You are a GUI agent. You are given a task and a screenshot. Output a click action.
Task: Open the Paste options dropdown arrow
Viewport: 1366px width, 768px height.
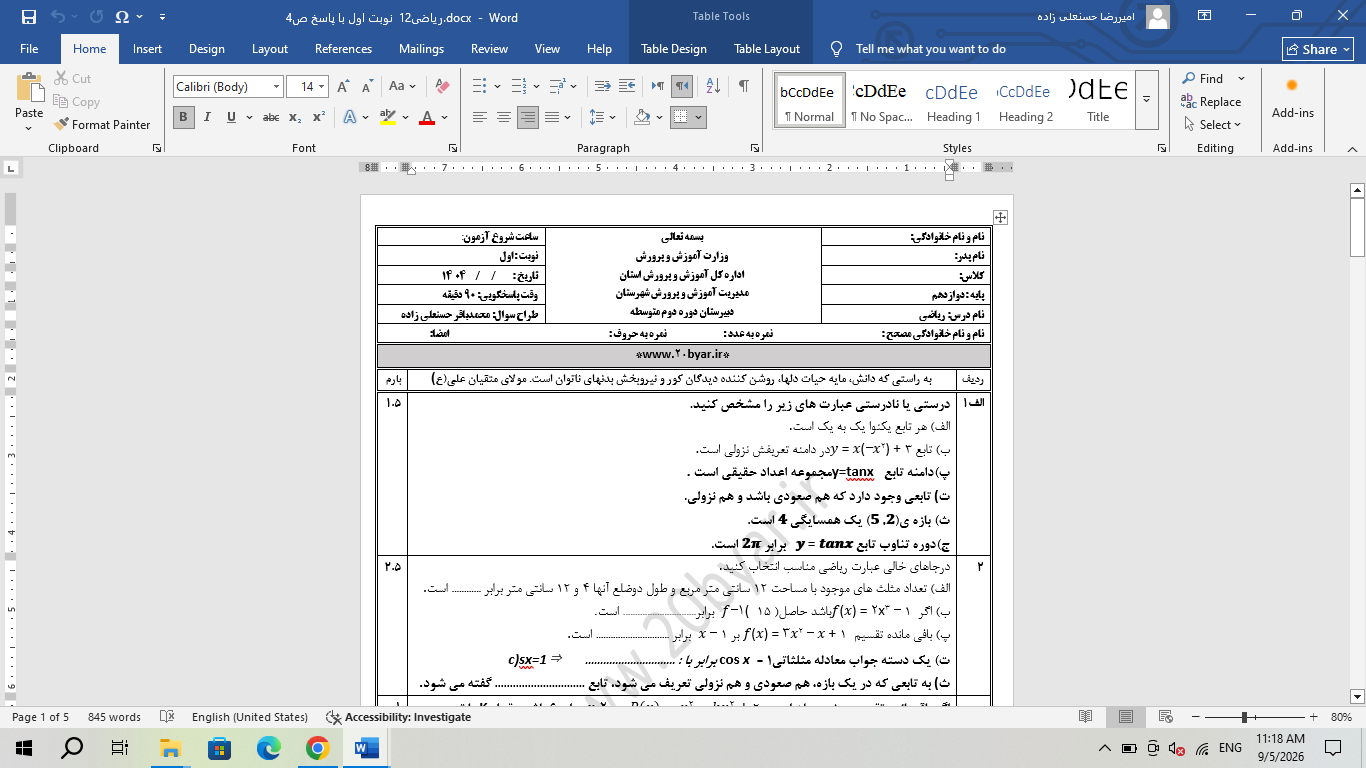pos(29,127)
